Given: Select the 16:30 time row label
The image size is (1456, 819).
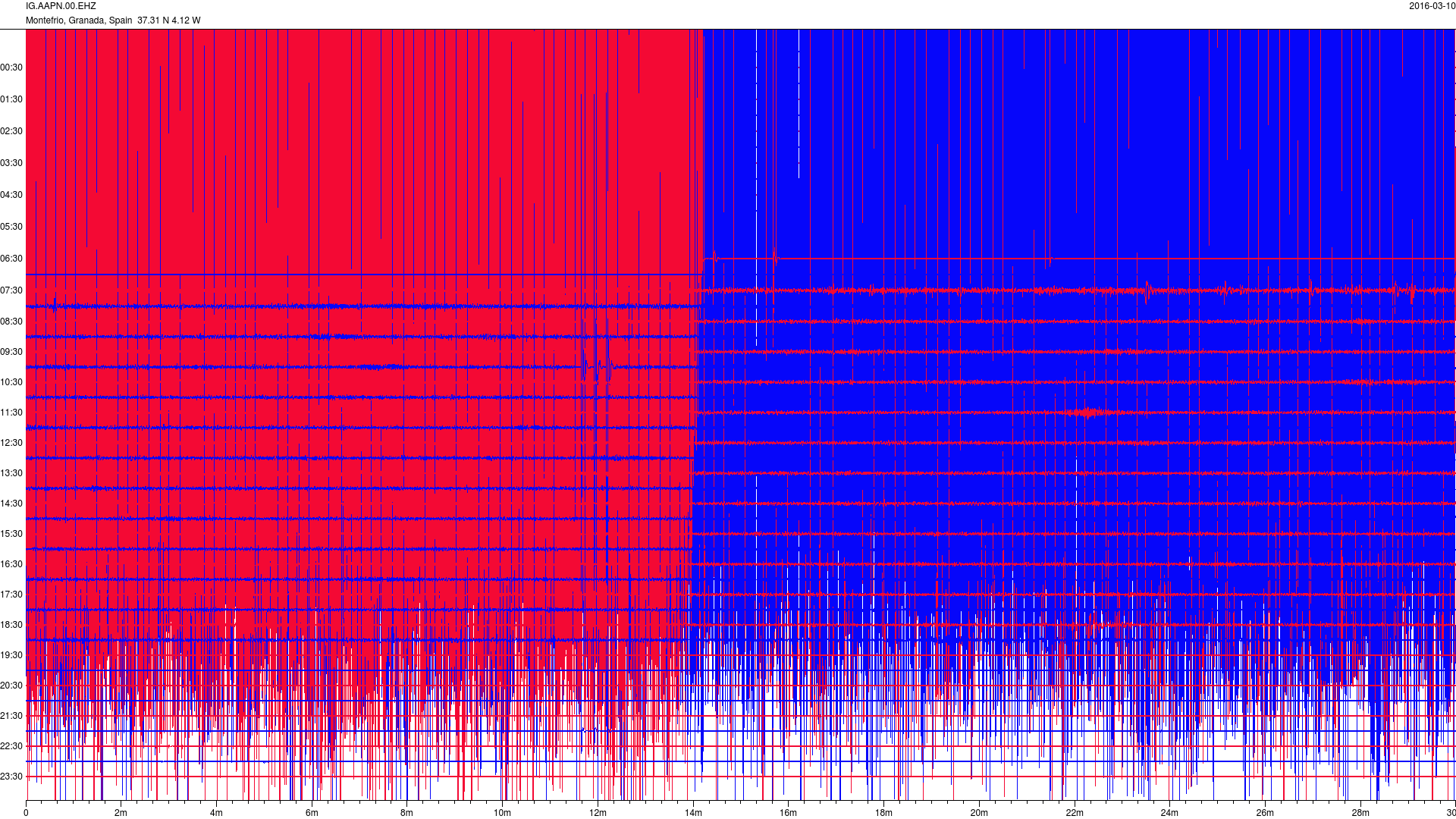Looking at the screenshot, I should [x=11, y=564].
